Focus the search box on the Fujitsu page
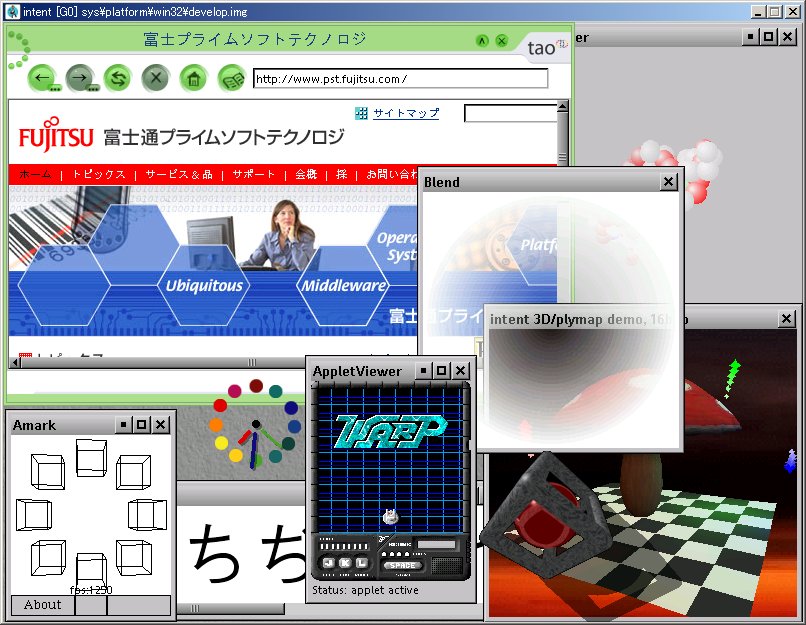Image resolution: width=806 pixels, height=625 pixels. pyautogui.click(x=510, y=114)
